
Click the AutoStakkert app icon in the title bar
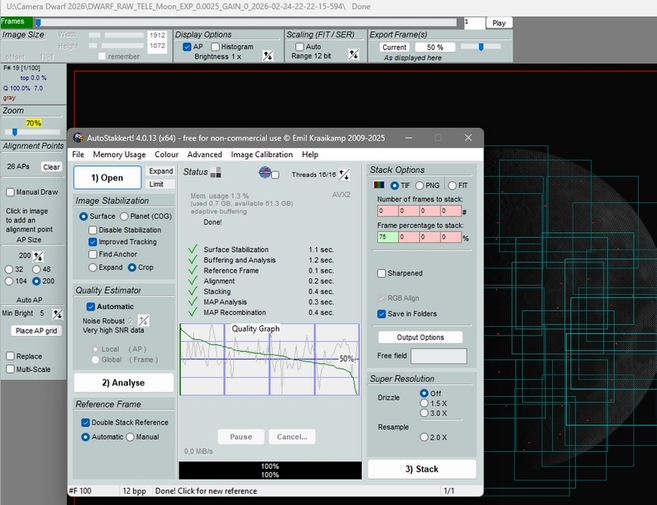pyautogui.click(x=78, y=137)
